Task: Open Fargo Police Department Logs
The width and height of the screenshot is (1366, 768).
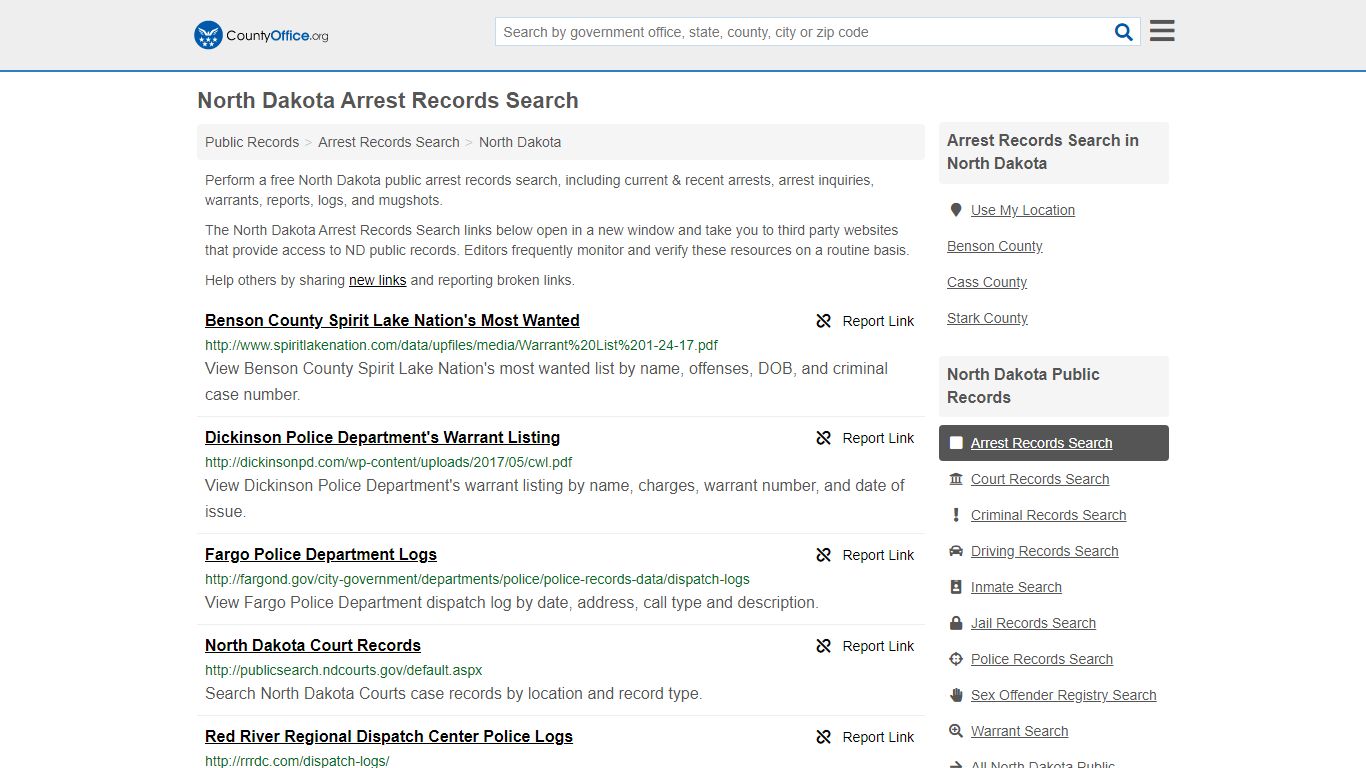Action: [x=321, y=555]
